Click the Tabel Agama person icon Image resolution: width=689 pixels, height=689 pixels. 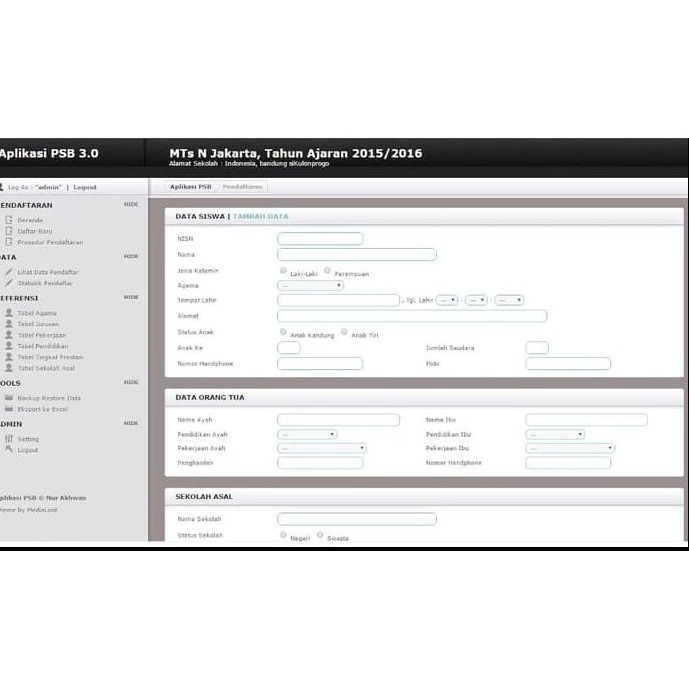click(x=8, y=313)
